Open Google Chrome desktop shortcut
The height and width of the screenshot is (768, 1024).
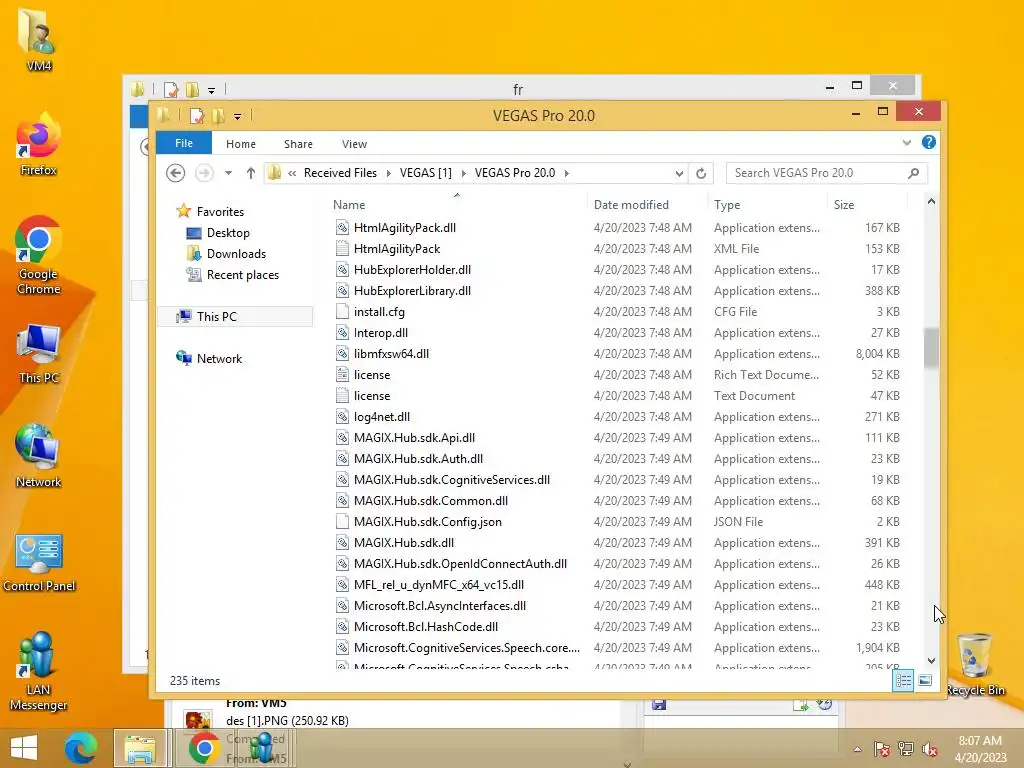[39, 256]
